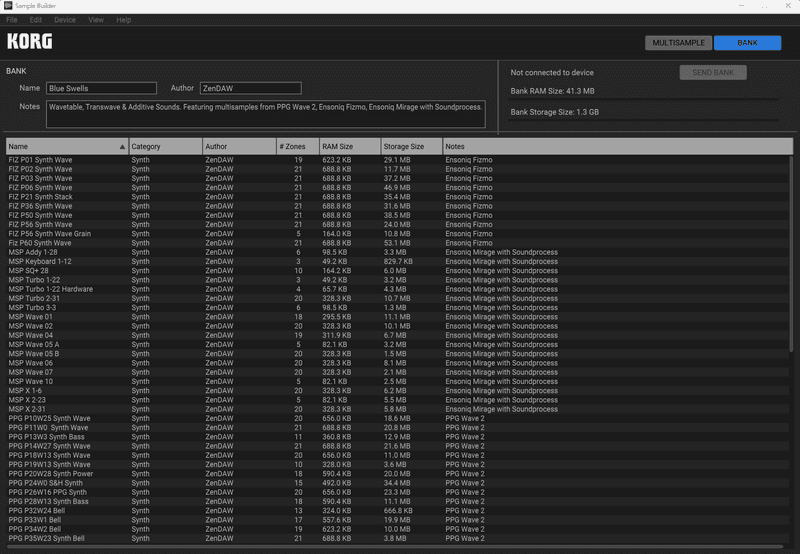Viewport: 800px width, 554px height.
Task: Select the PPG P13W3 Synth Bass row
Action: point(397,437)
